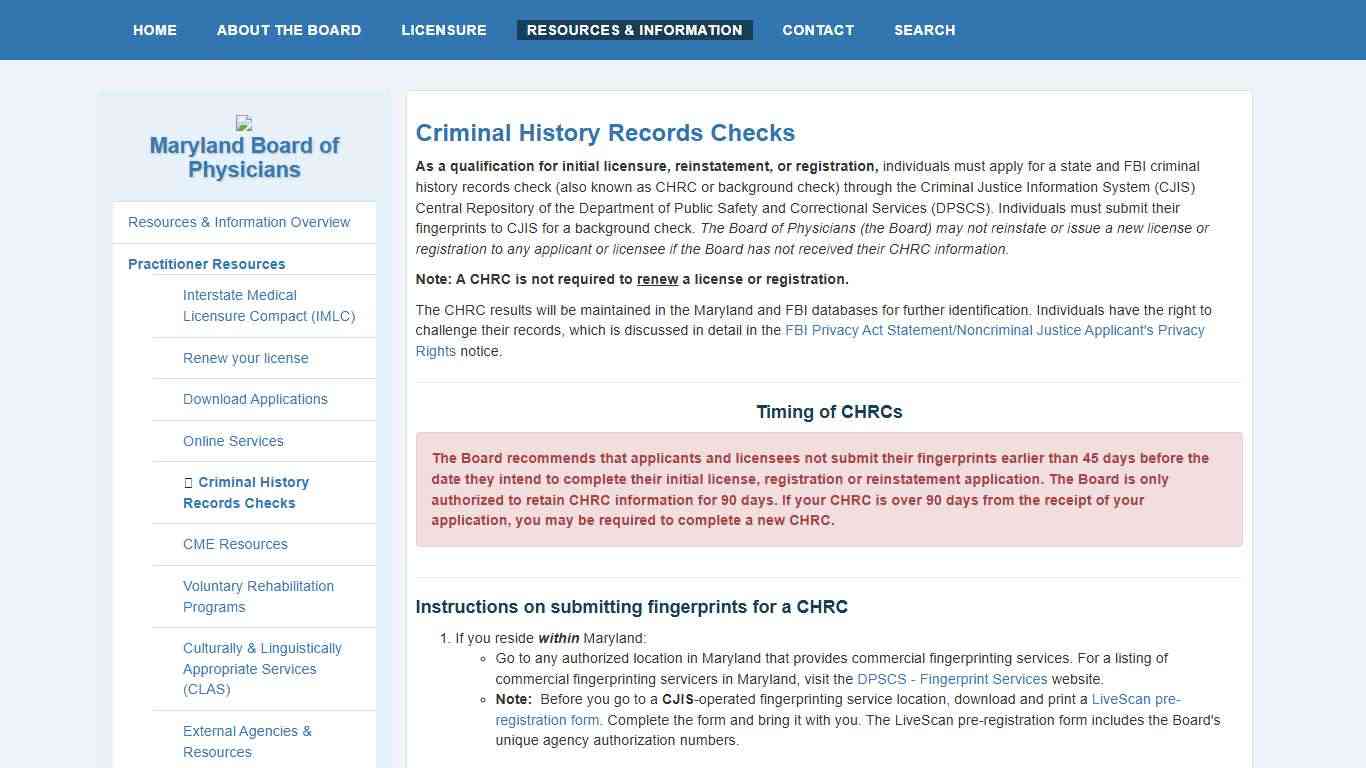The height and width of the screenshot is (768, 1366).
Task: Click Renew your license
Action: click(x=246, y=358)
